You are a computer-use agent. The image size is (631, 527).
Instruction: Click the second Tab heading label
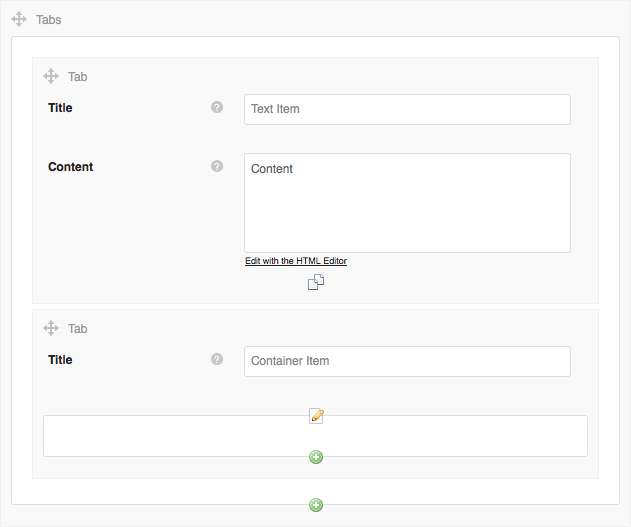[78, 329]
